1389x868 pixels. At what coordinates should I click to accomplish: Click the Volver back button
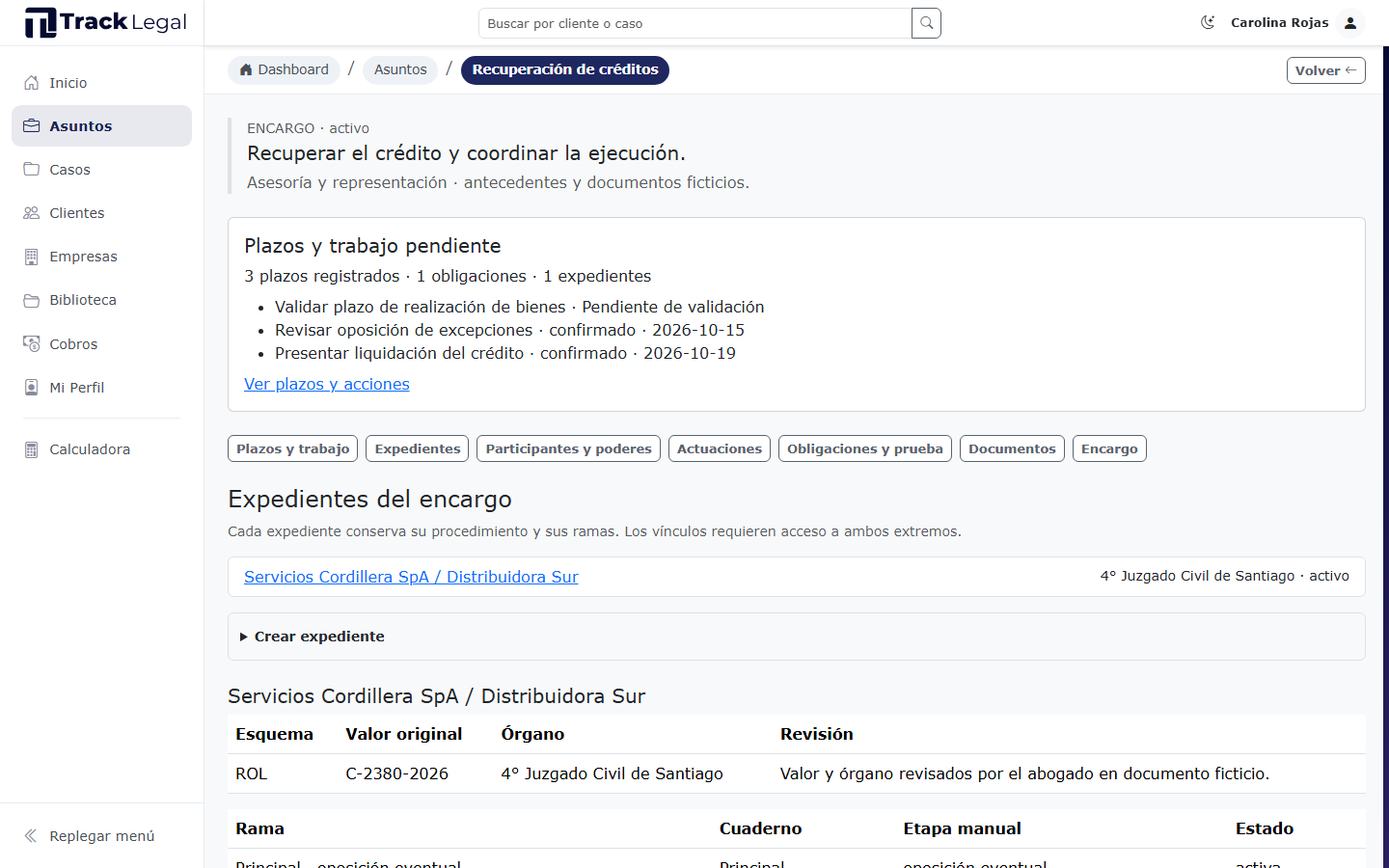pos(1325,70)
